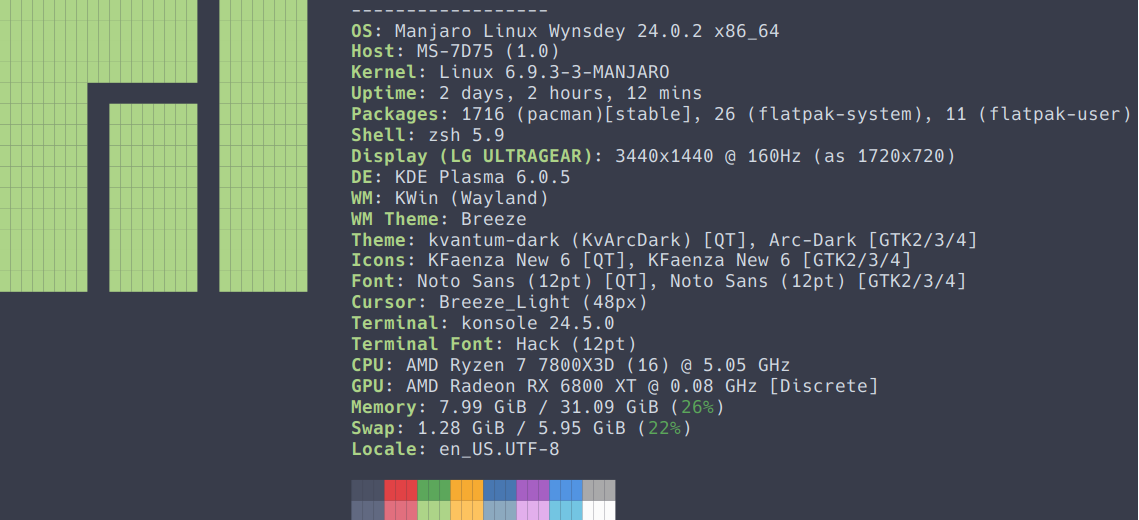
Task: Click the lavender swatch in the bottom color row
Action: click(533, 510)
